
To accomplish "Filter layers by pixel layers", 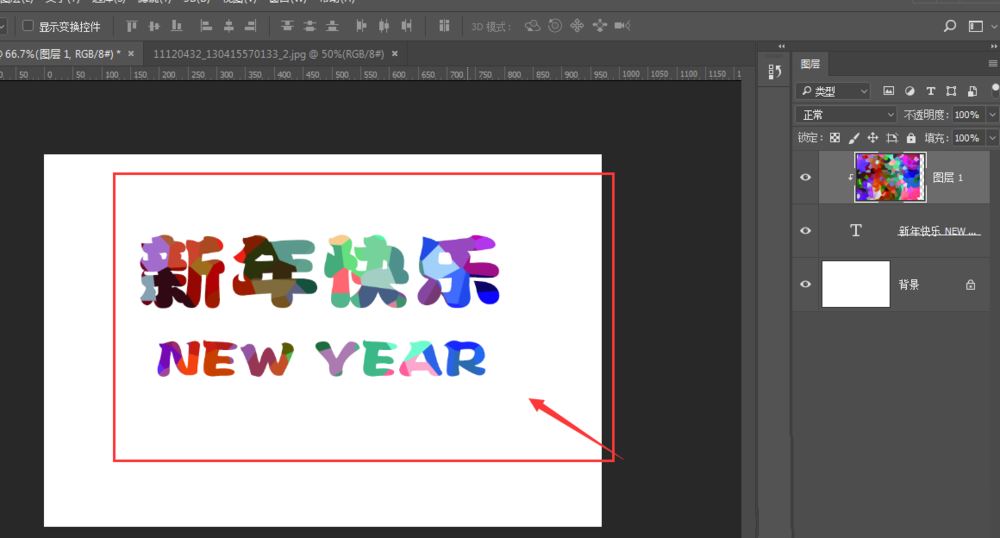I will [x=888, y=91].
